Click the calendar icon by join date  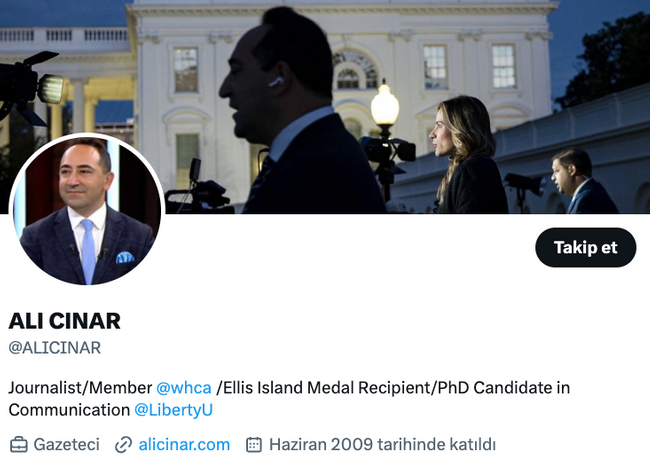(x=254, y=444)
